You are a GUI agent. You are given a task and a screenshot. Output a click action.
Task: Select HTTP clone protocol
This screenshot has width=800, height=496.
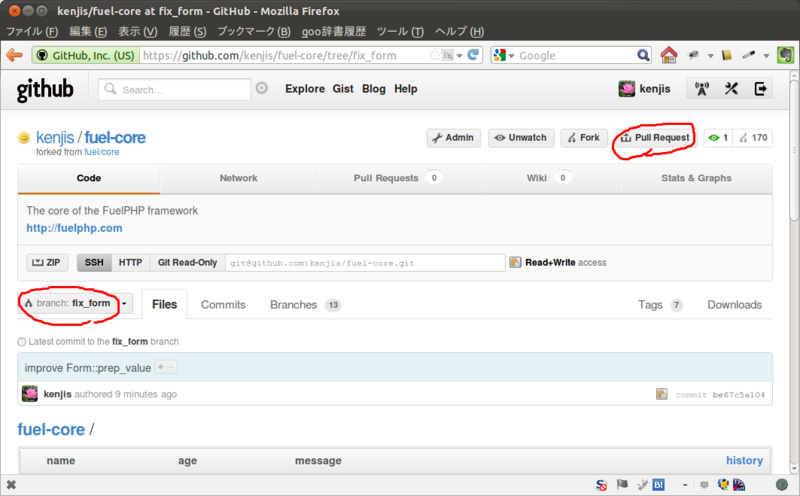click(x=131, y=262)
